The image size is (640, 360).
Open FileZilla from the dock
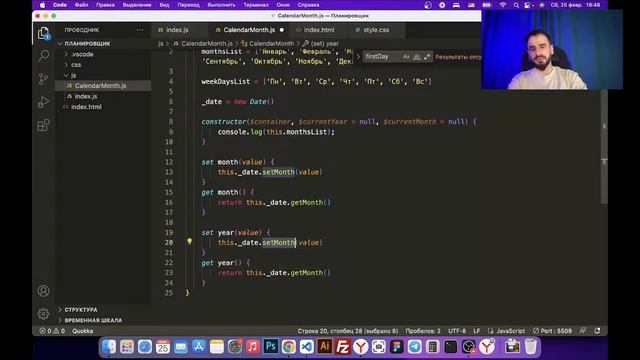pos(342,347)
